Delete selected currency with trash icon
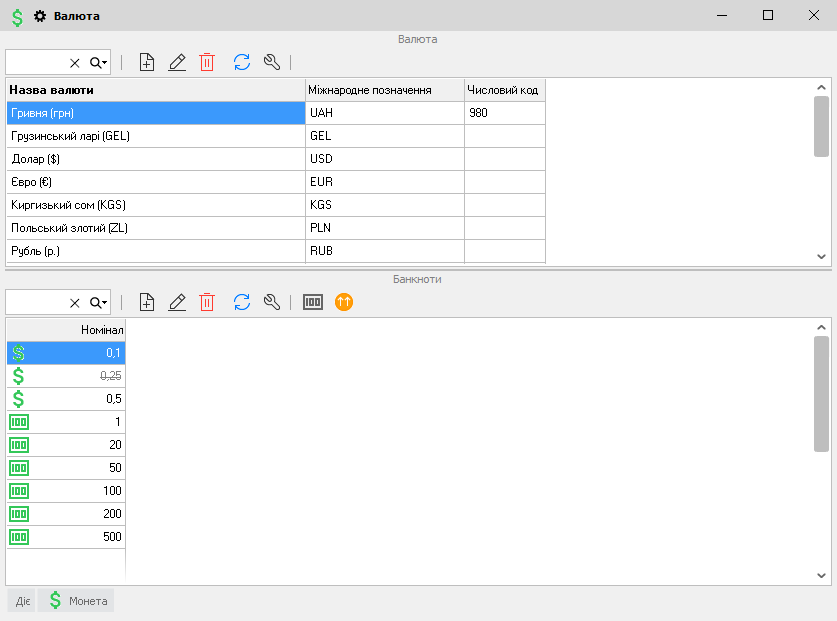 tap(207, 62)
